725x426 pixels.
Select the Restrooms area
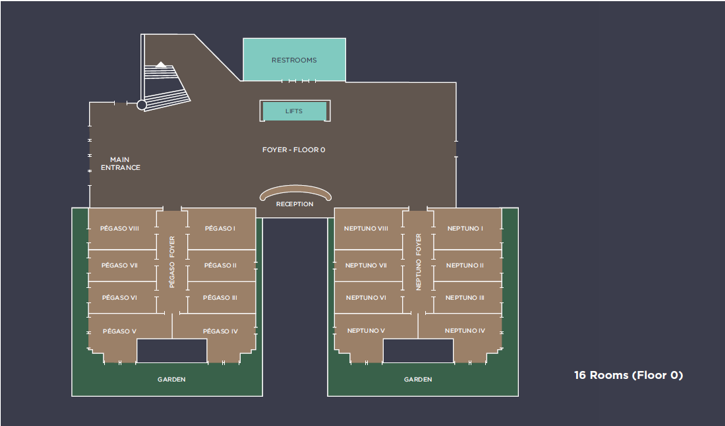coord(294,60)
